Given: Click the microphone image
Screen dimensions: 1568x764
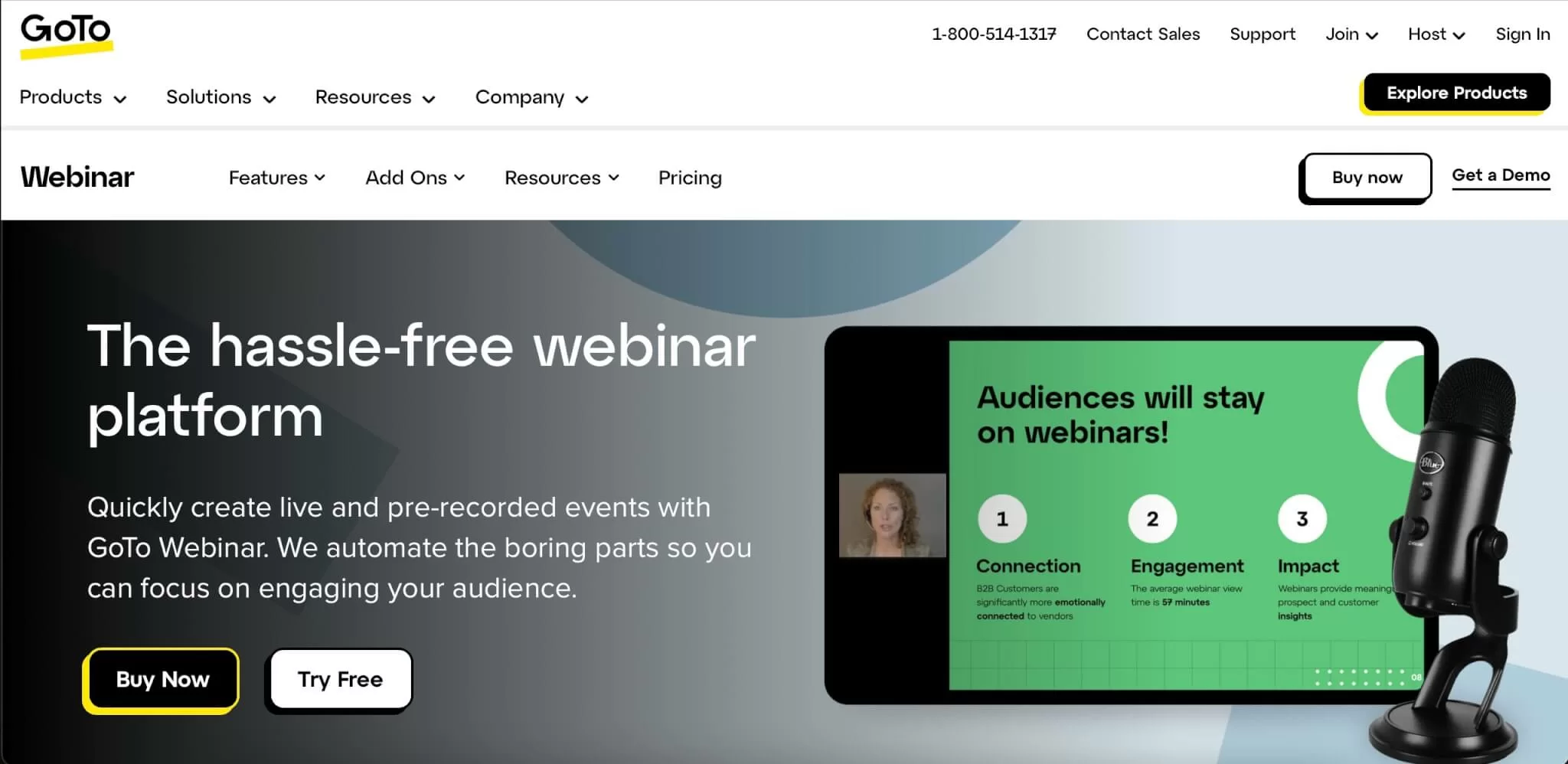Looking at the screenshot, I should 1447,559.
